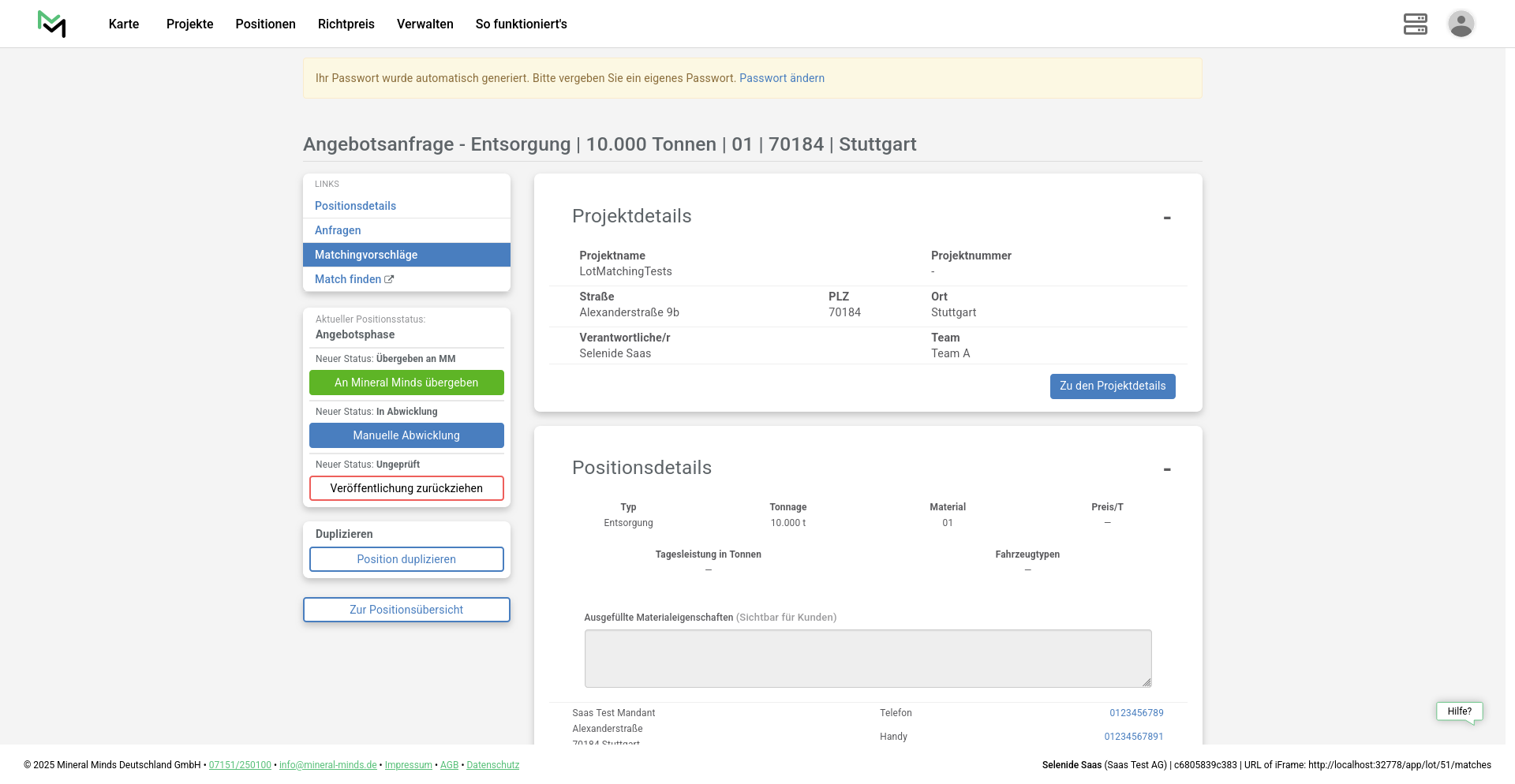Open the user profile avatar
1515x784 pixels.
coord(1461,24)
